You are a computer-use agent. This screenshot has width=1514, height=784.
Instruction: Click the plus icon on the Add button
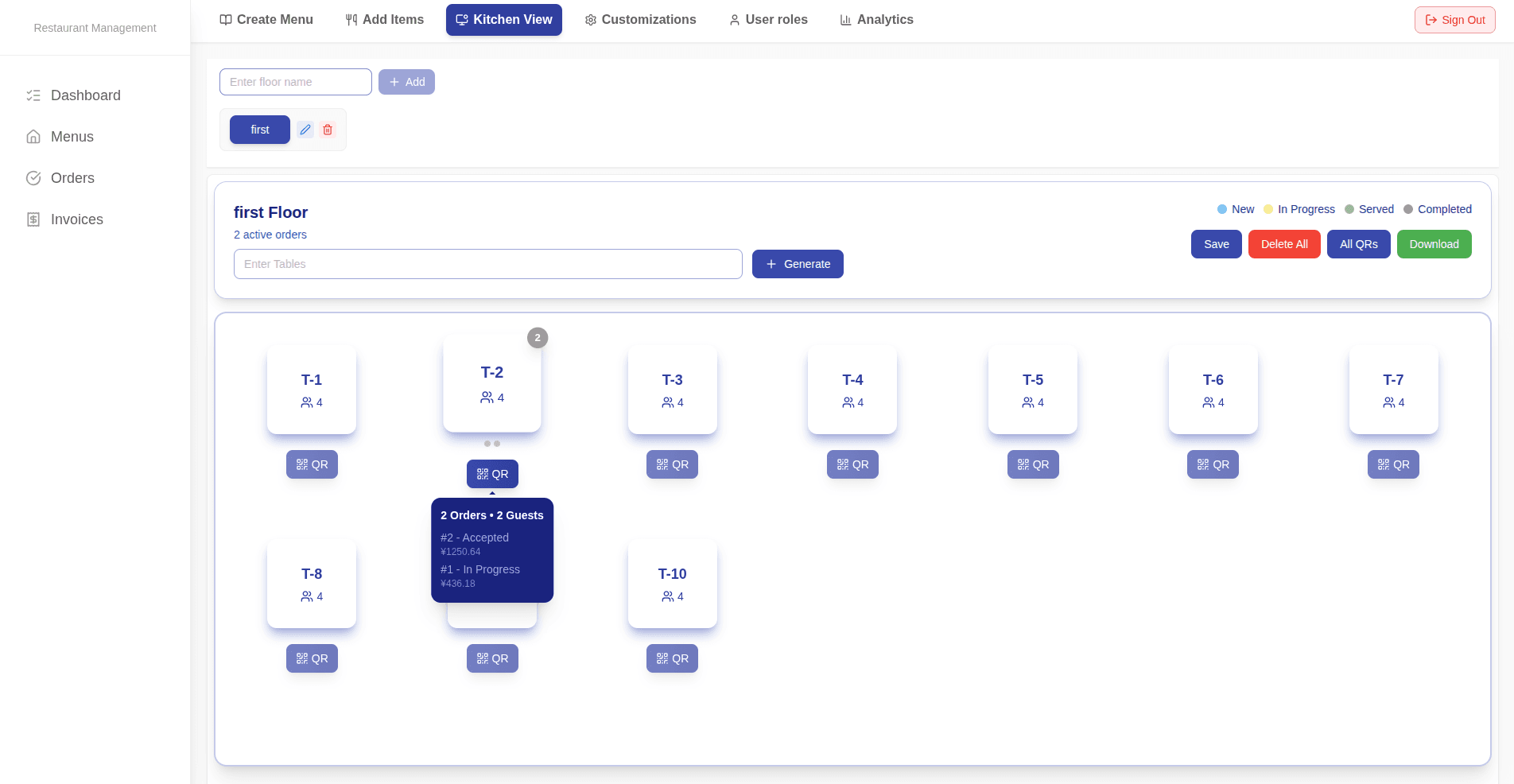(394, 82)
